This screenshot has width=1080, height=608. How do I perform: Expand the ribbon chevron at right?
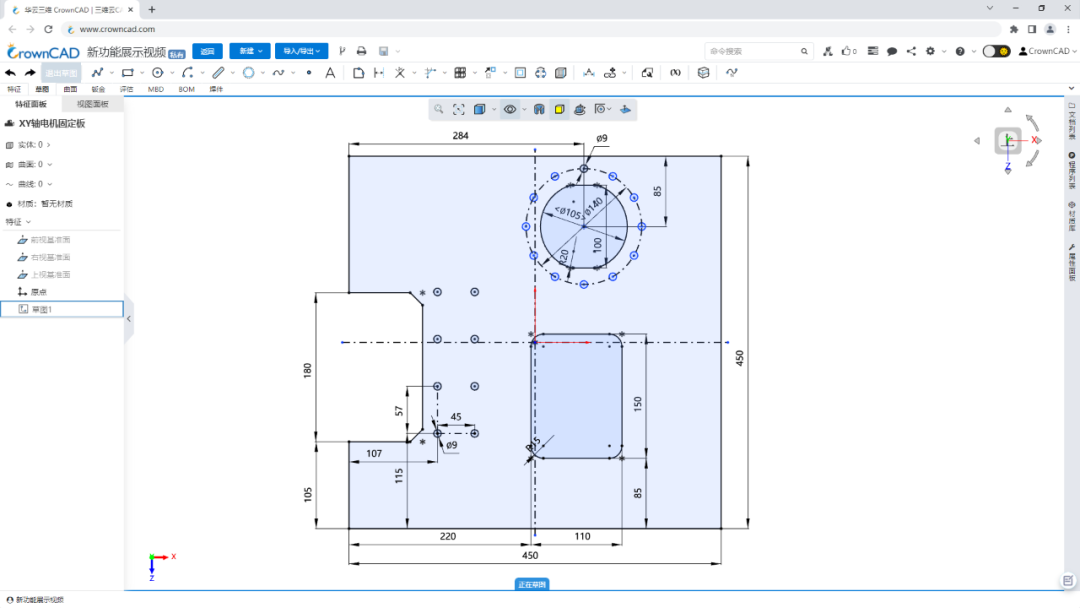[x=1071, y=89]
